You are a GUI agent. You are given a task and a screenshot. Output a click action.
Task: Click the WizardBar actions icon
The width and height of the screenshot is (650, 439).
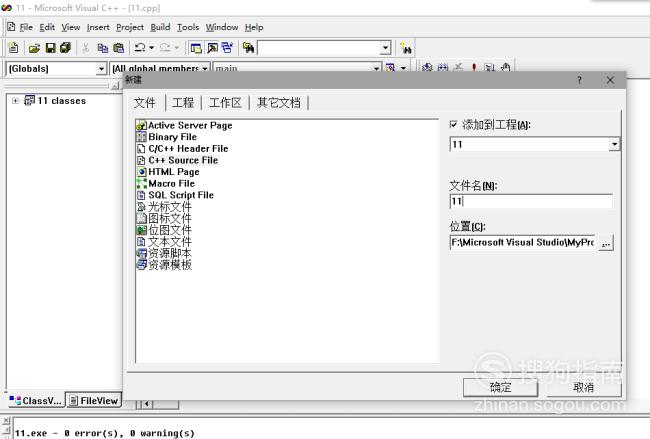[390, 68]
